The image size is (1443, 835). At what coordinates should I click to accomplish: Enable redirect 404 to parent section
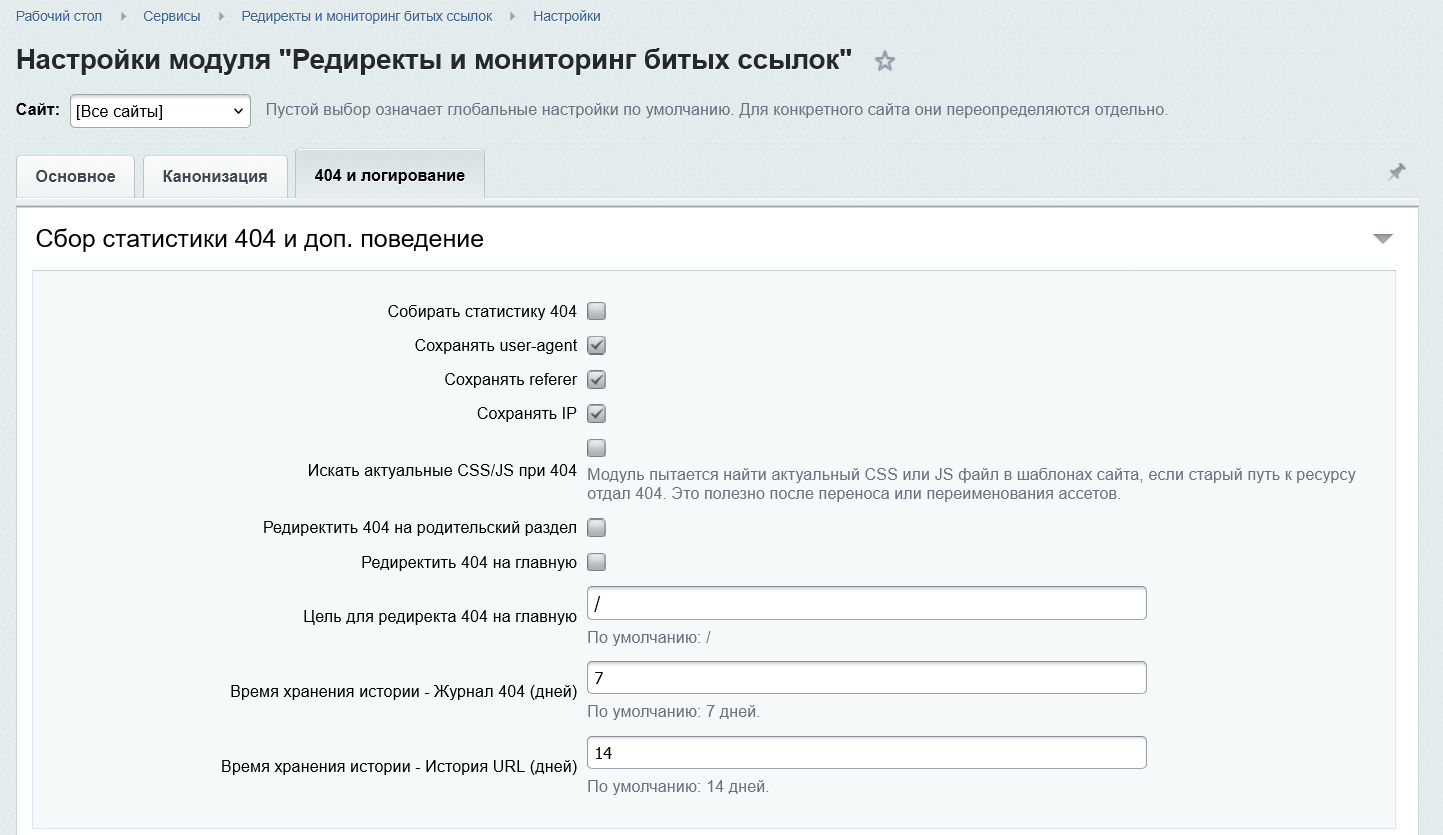[x=597, y=527]
